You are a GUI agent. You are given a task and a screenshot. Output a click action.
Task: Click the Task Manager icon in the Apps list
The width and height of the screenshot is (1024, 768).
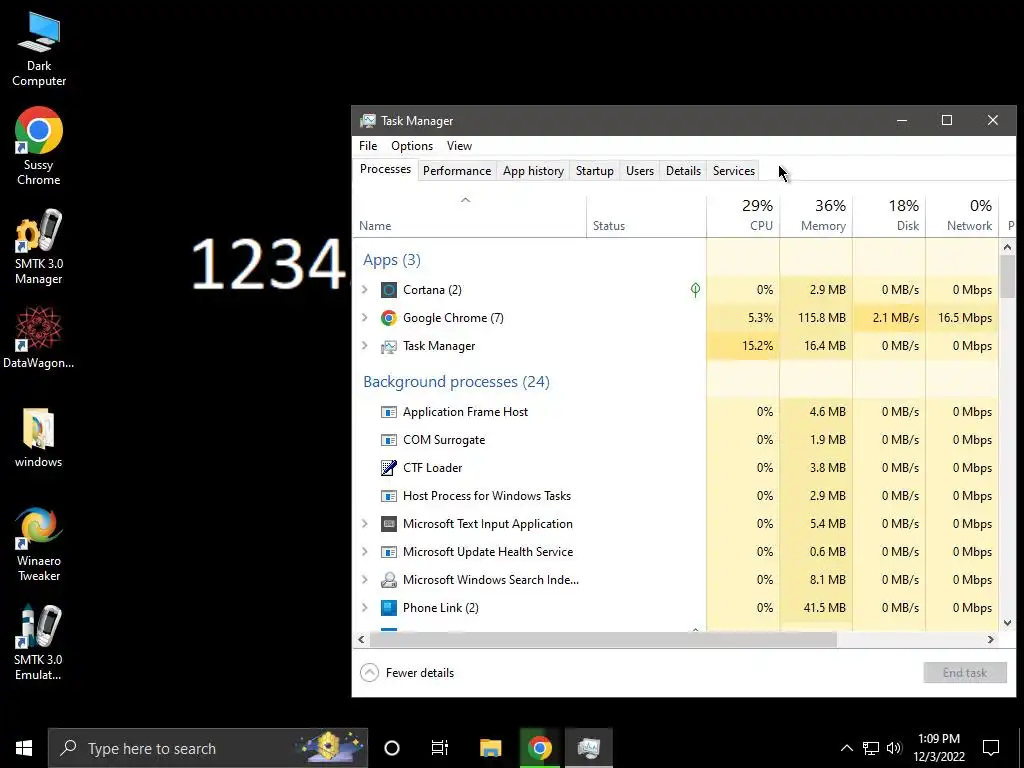tap(389, 346)
